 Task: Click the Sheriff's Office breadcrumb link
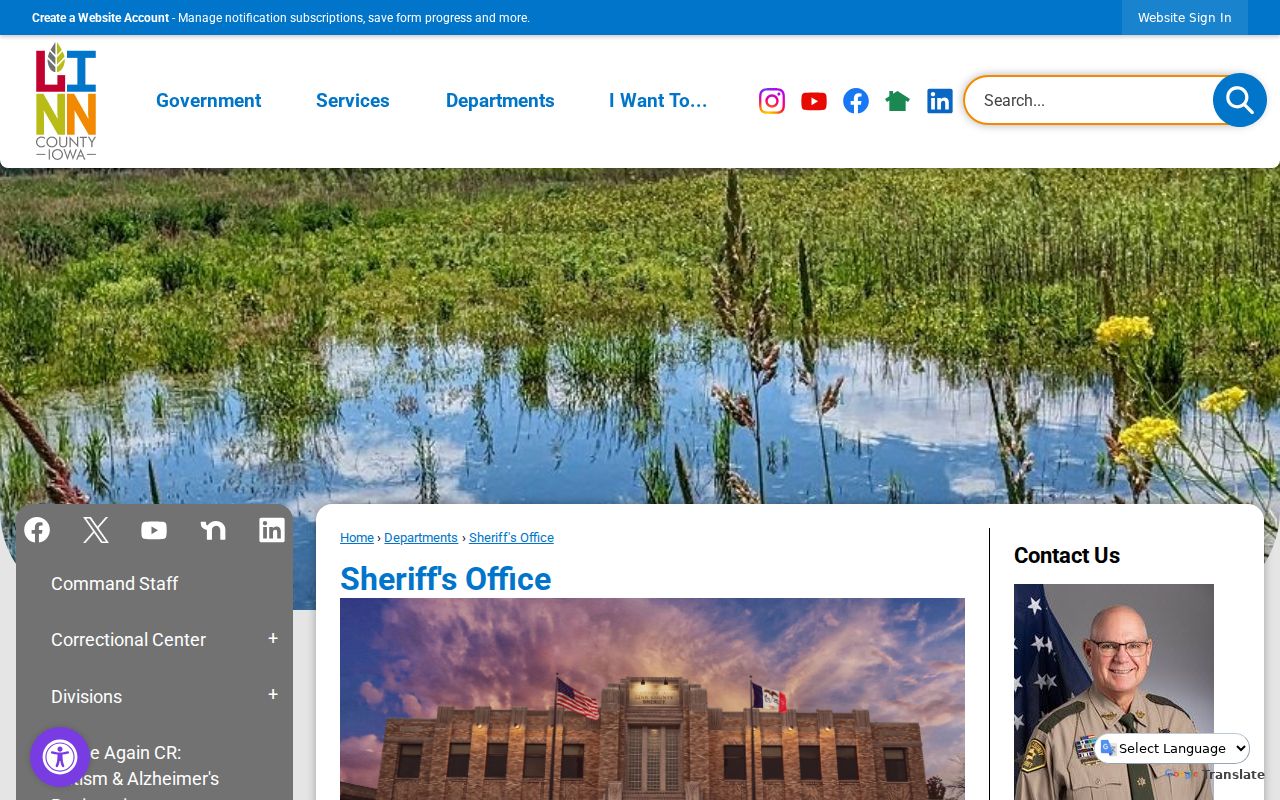[511, 538]
